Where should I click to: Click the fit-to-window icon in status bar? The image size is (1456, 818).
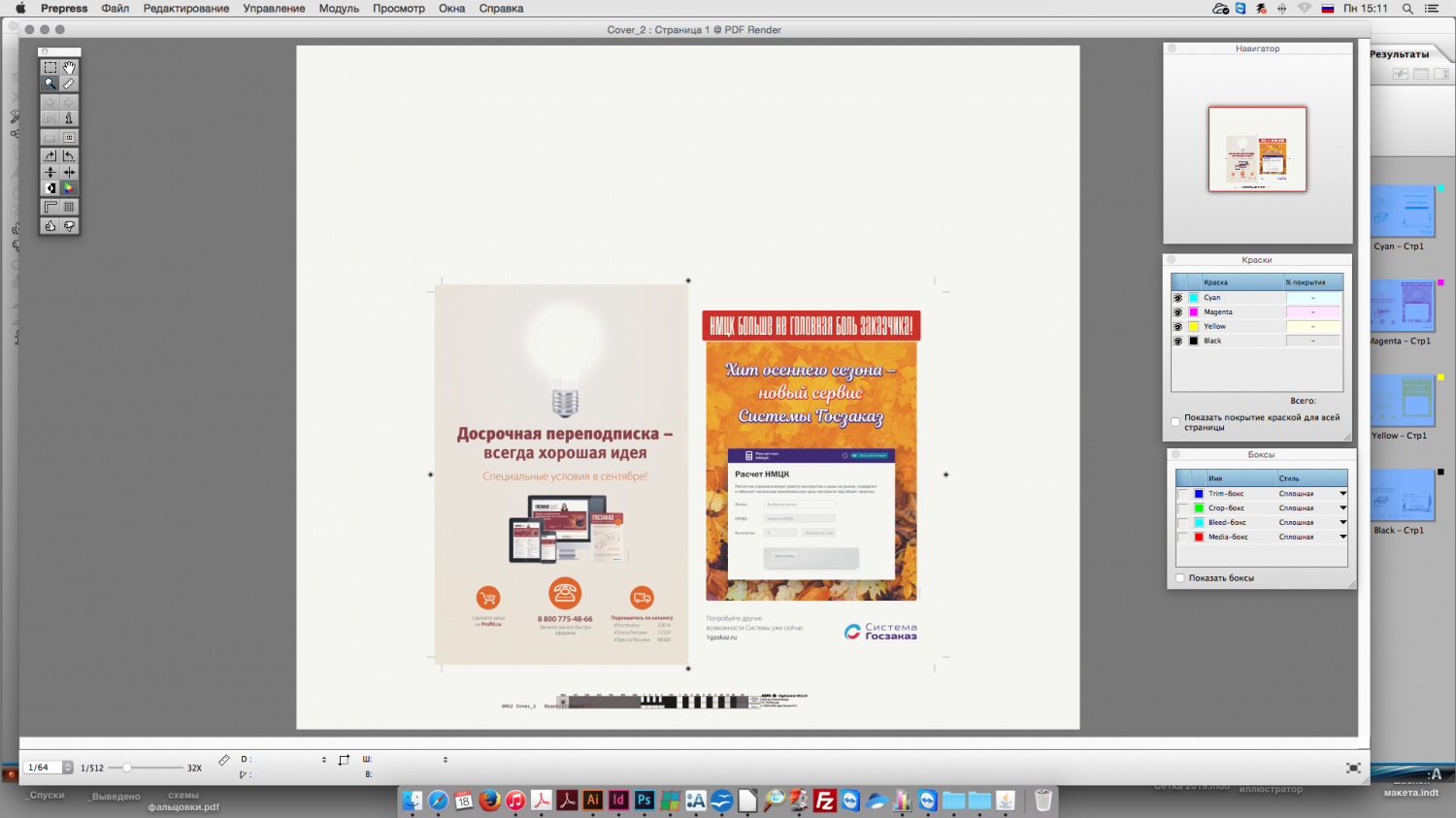pos(1353,768)
